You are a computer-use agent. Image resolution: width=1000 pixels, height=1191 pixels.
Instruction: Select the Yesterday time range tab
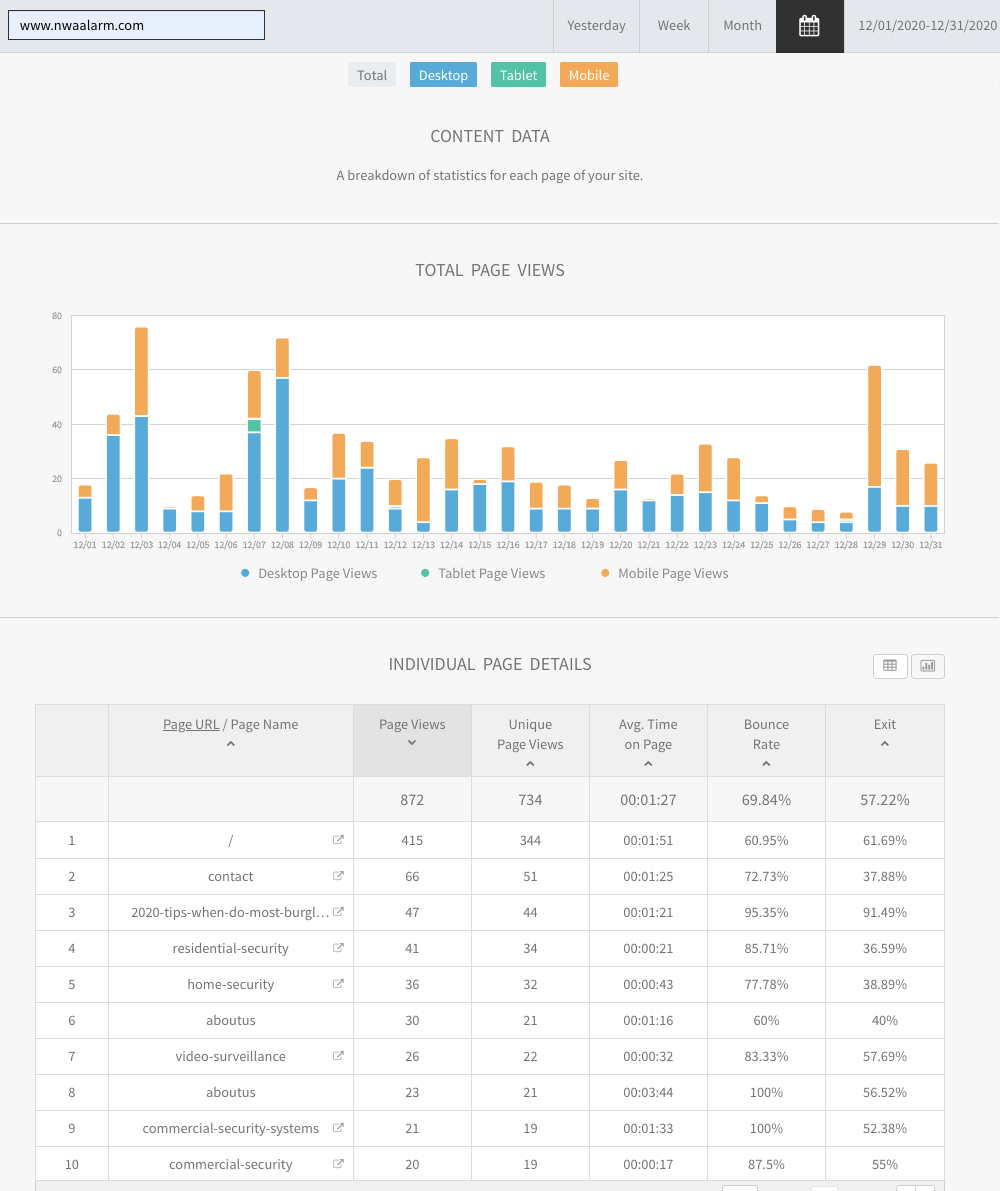pyautogui.click(x=596, y=26)
